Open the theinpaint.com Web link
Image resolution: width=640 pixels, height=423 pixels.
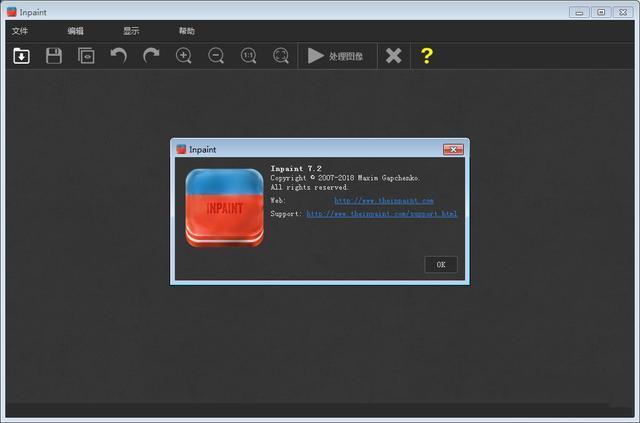(384, 200)
